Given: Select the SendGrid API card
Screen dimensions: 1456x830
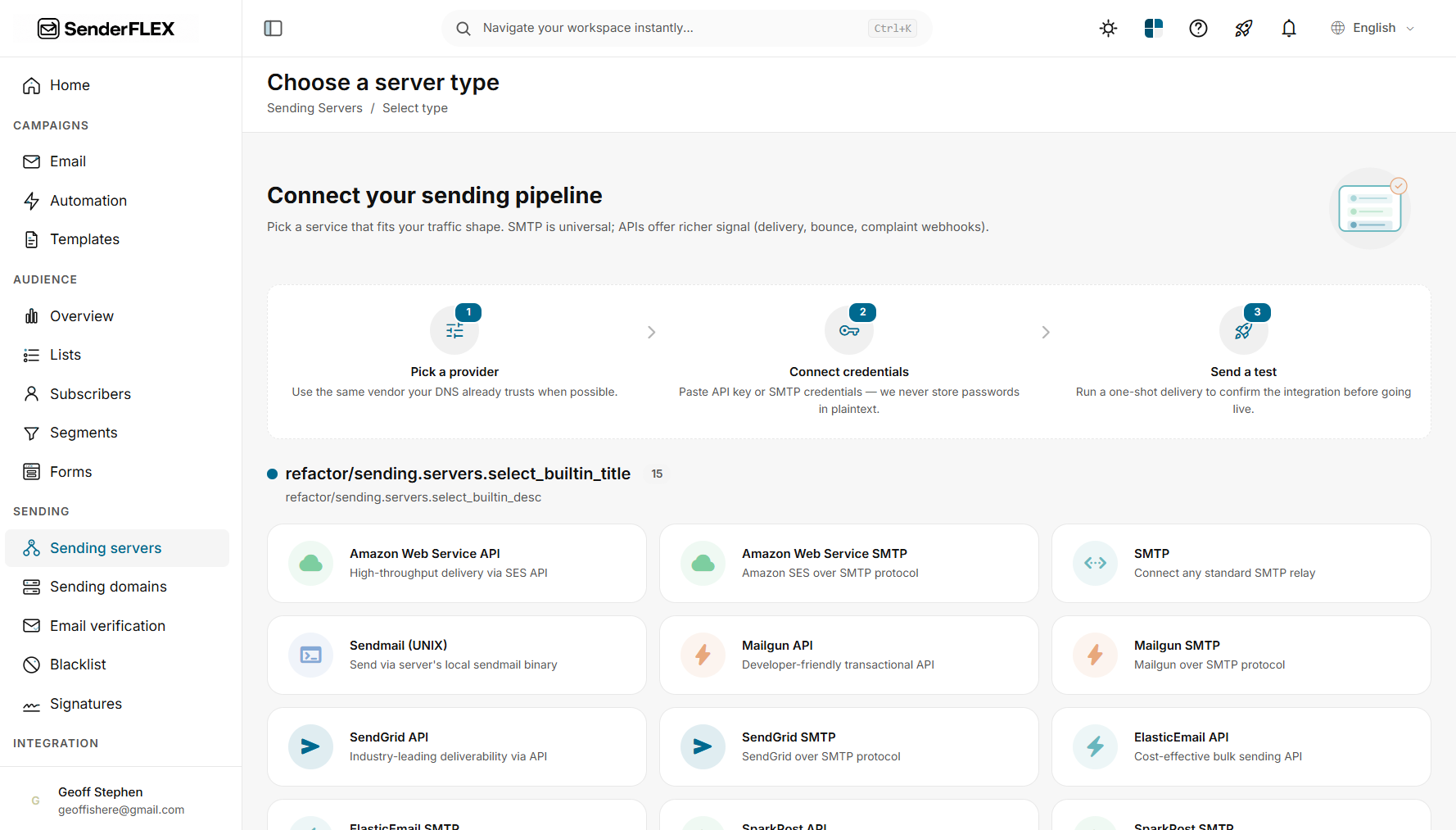Looking at the screenshot, I should (x=457, y=747).
